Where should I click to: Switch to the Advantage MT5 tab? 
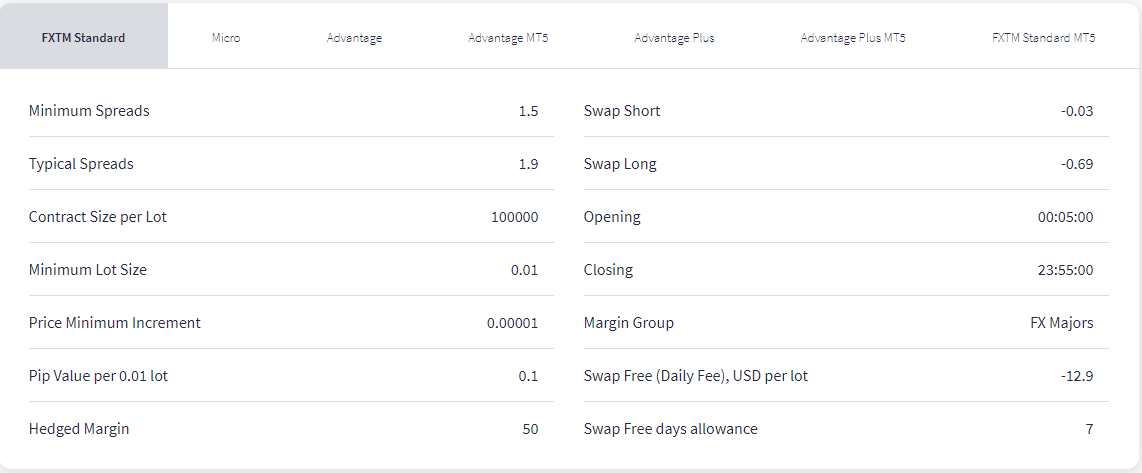pos(508,38)
